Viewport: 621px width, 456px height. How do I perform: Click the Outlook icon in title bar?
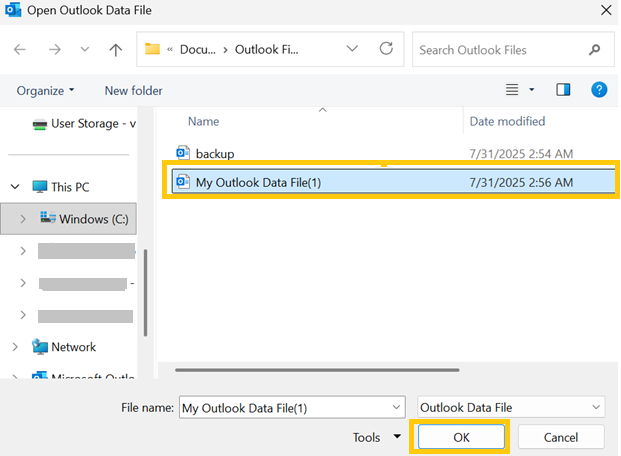(x=13, y=10)
